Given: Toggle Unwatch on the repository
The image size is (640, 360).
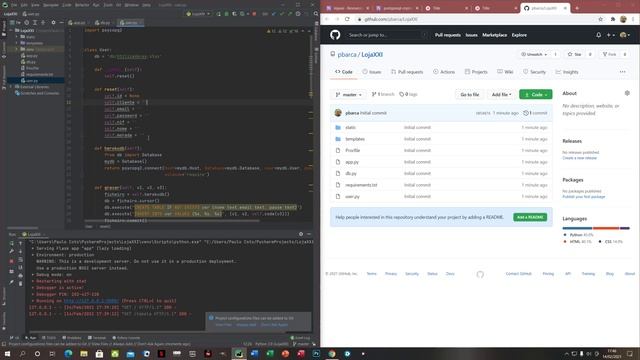Looking at the screenshot, I should tap(534, 54).
